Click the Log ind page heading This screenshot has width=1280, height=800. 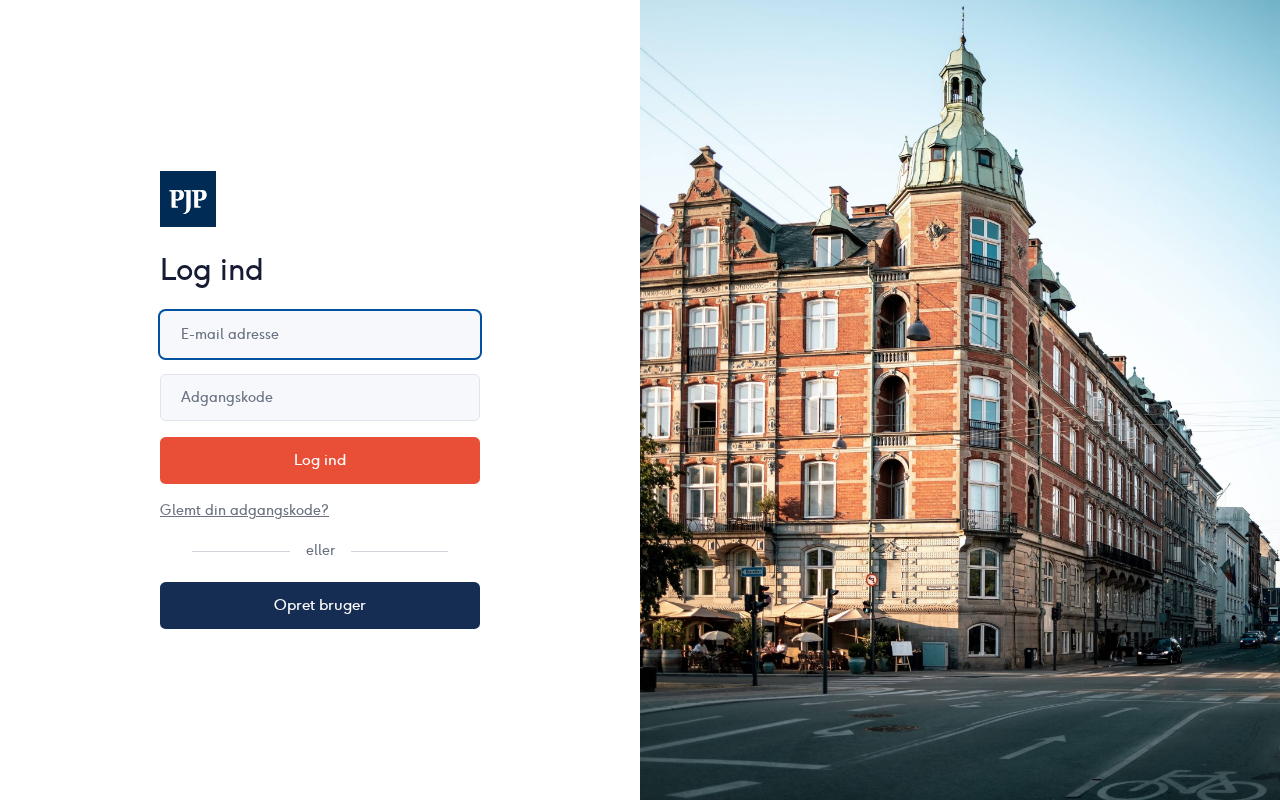tap(212, 270)
